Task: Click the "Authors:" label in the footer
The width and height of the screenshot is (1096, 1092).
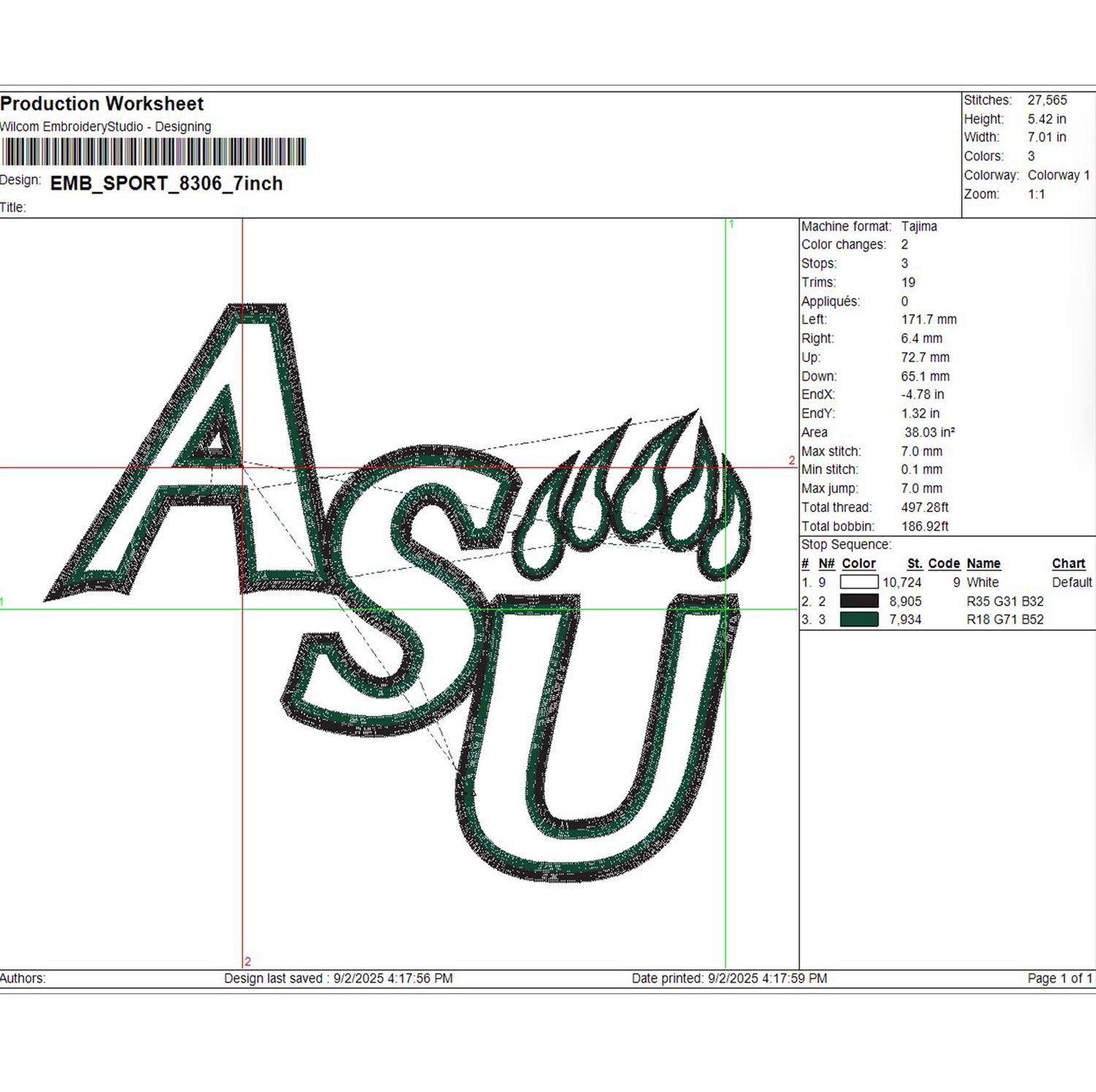Action: 23,979
